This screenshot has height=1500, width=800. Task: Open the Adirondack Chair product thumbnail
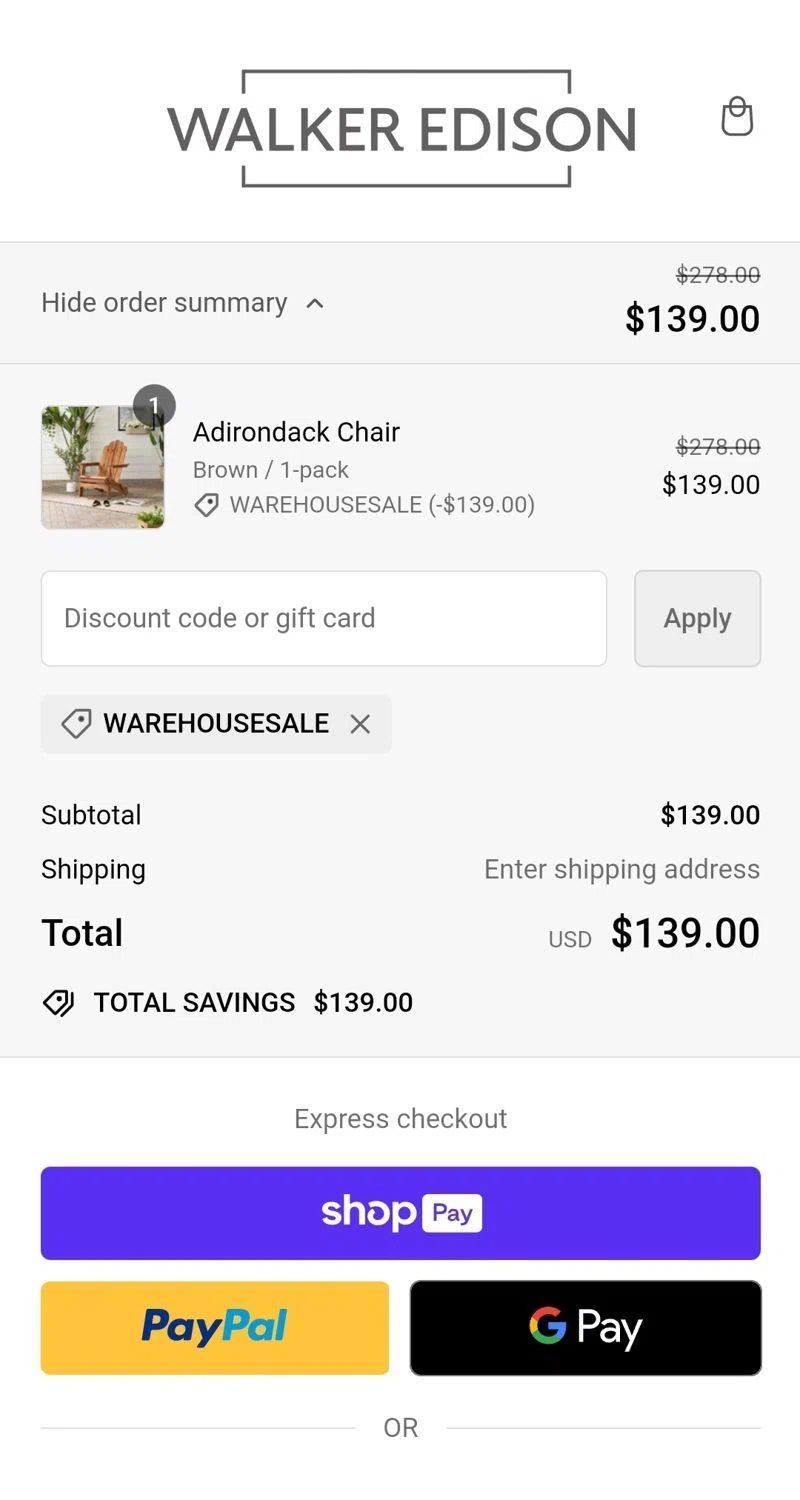point(102,467)
